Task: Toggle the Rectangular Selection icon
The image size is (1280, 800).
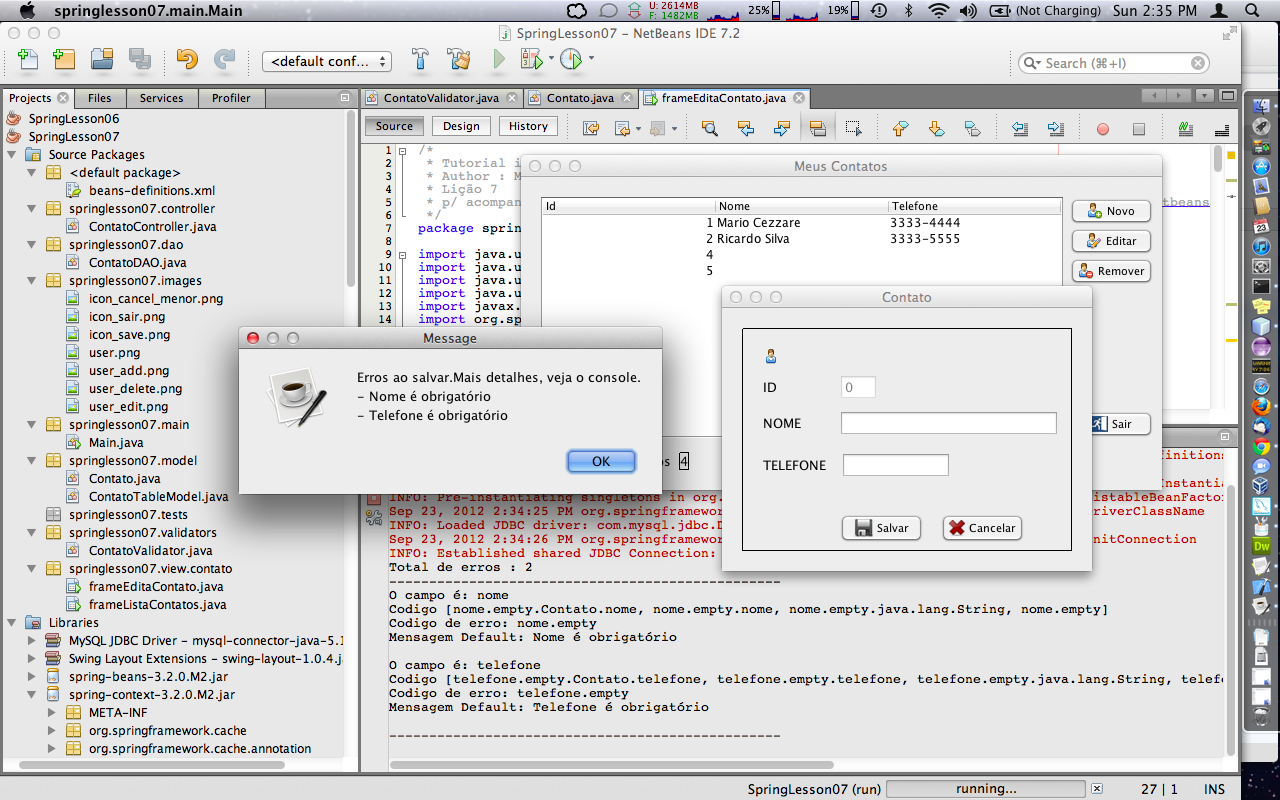Action: point(853,128)
